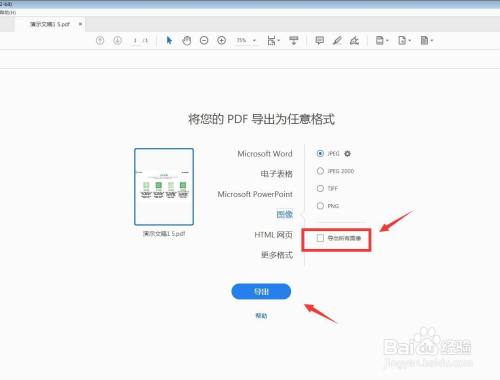This screenshot has width=500, height=380.
Task: Click the last document icon on the toolbar's right
Action: coord(427,41)
